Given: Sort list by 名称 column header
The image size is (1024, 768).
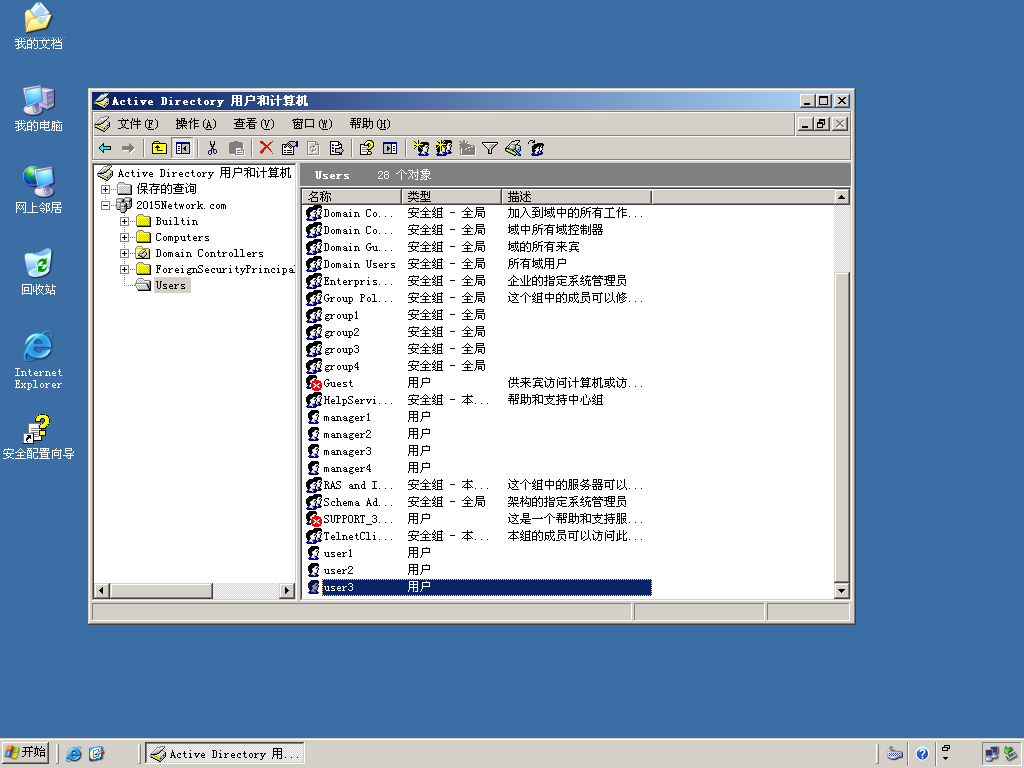Looking at the screenshot, I should coord(351,197).
